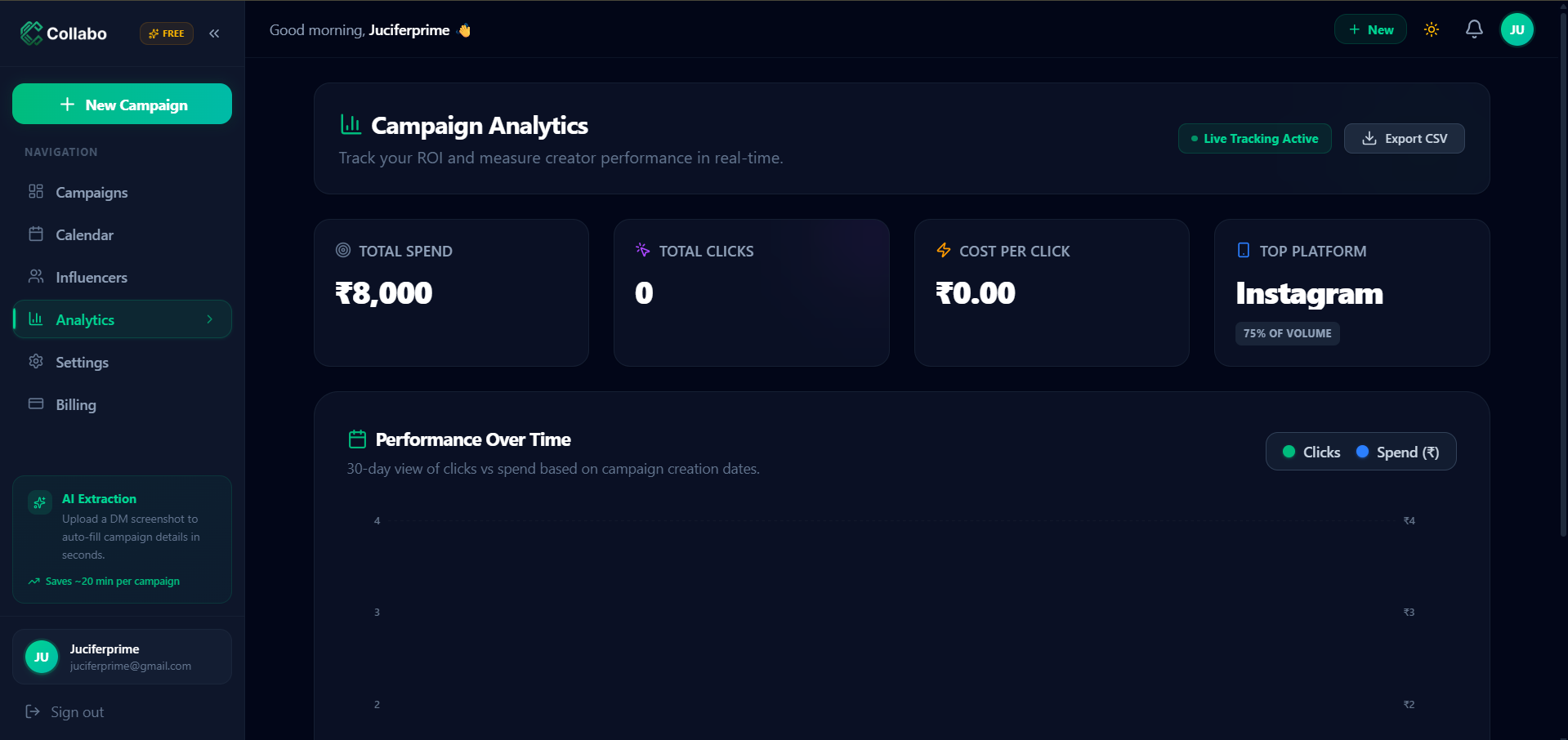Click the Total Spend target icon
The width and height of the screenshot is (1568, 740).
(343, 250)
